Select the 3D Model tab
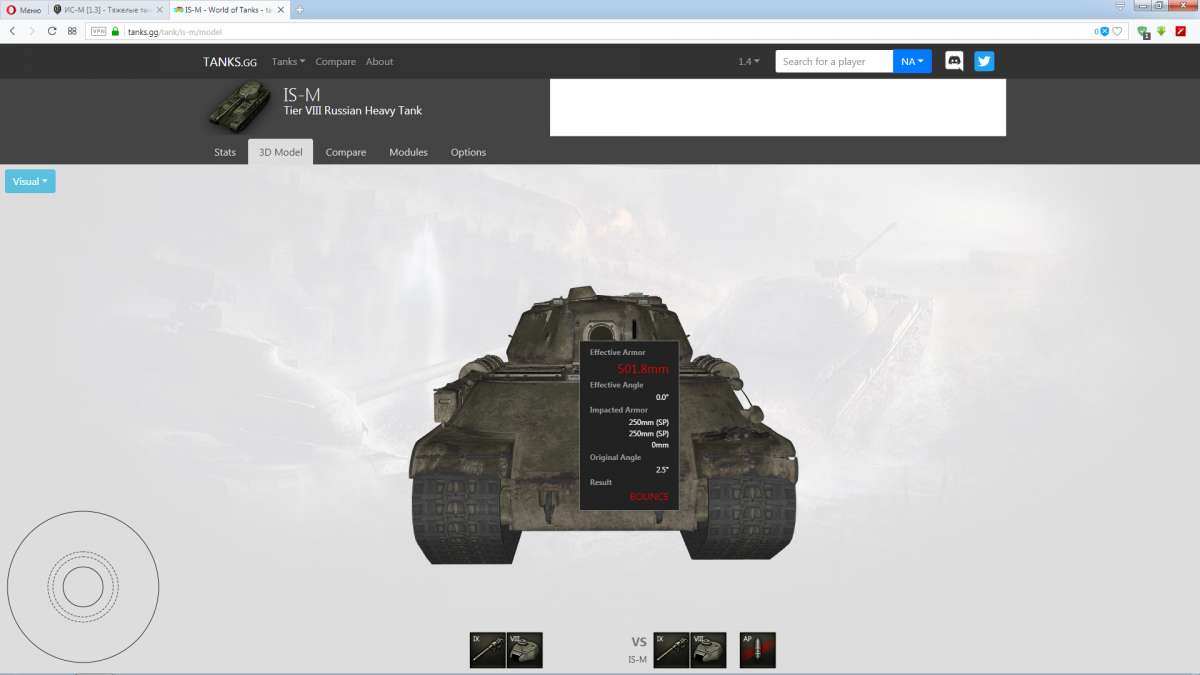The height and width of the screenshot is (675, 1200). click(280, 152)
